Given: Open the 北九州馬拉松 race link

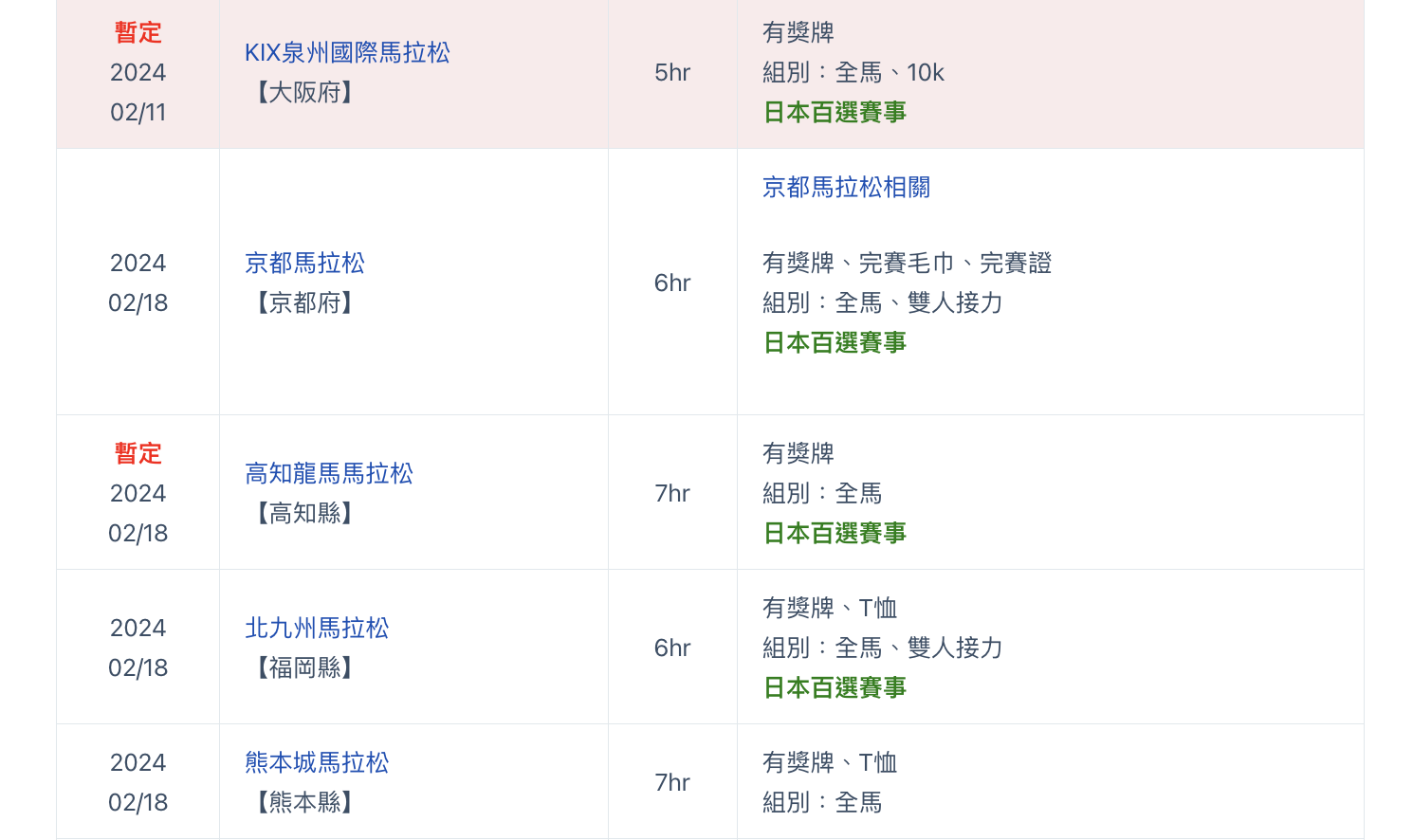Looking at the screenshot, I should tap(317, 629).
